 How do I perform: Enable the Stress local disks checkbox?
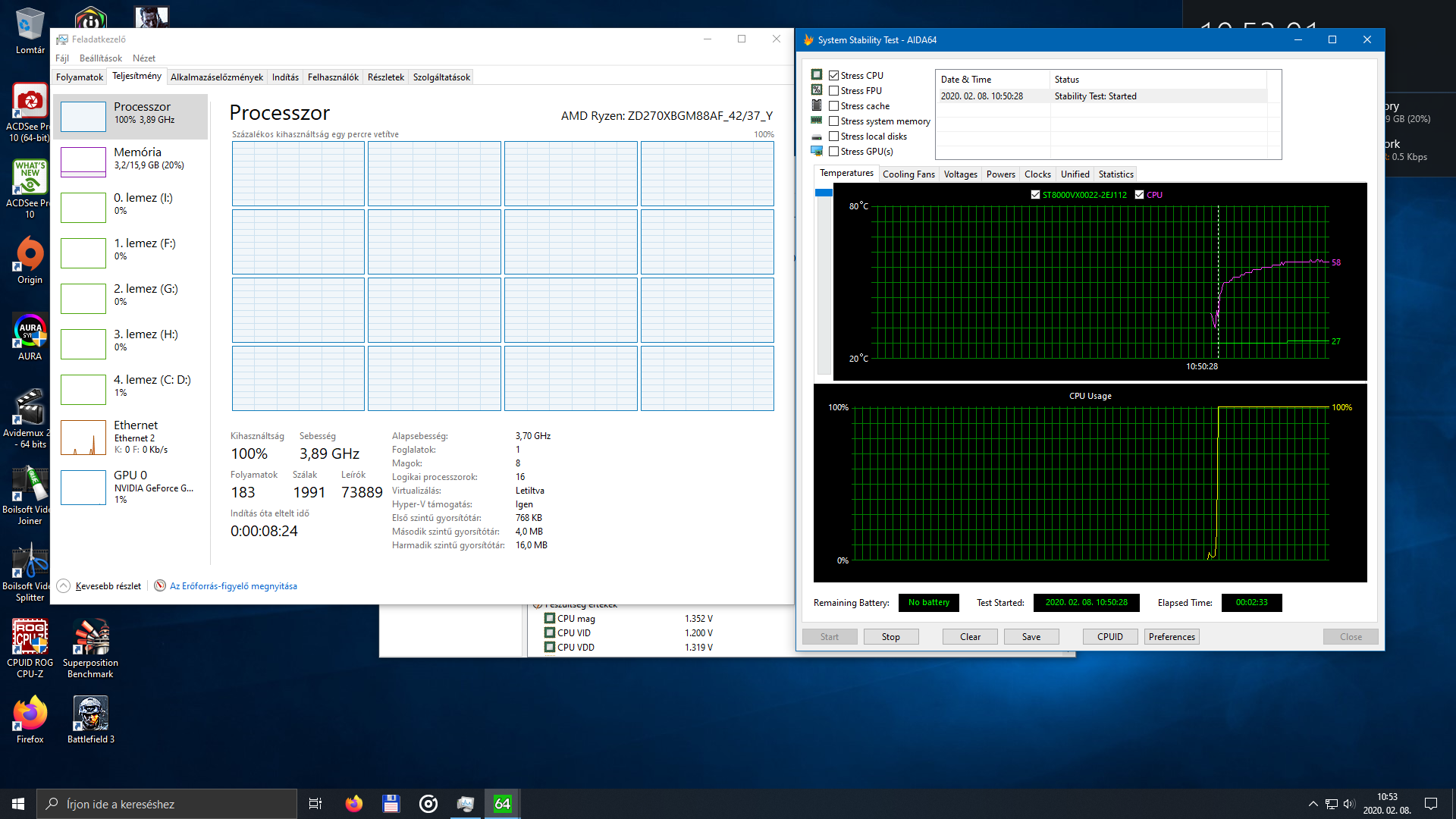pyautogui.click(x=833, y=136)
